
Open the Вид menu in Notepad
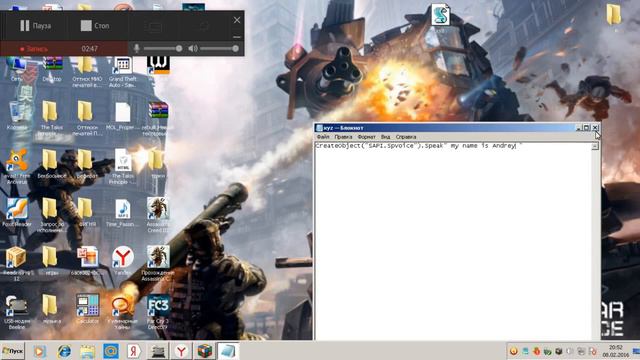(x=385, y=137)
